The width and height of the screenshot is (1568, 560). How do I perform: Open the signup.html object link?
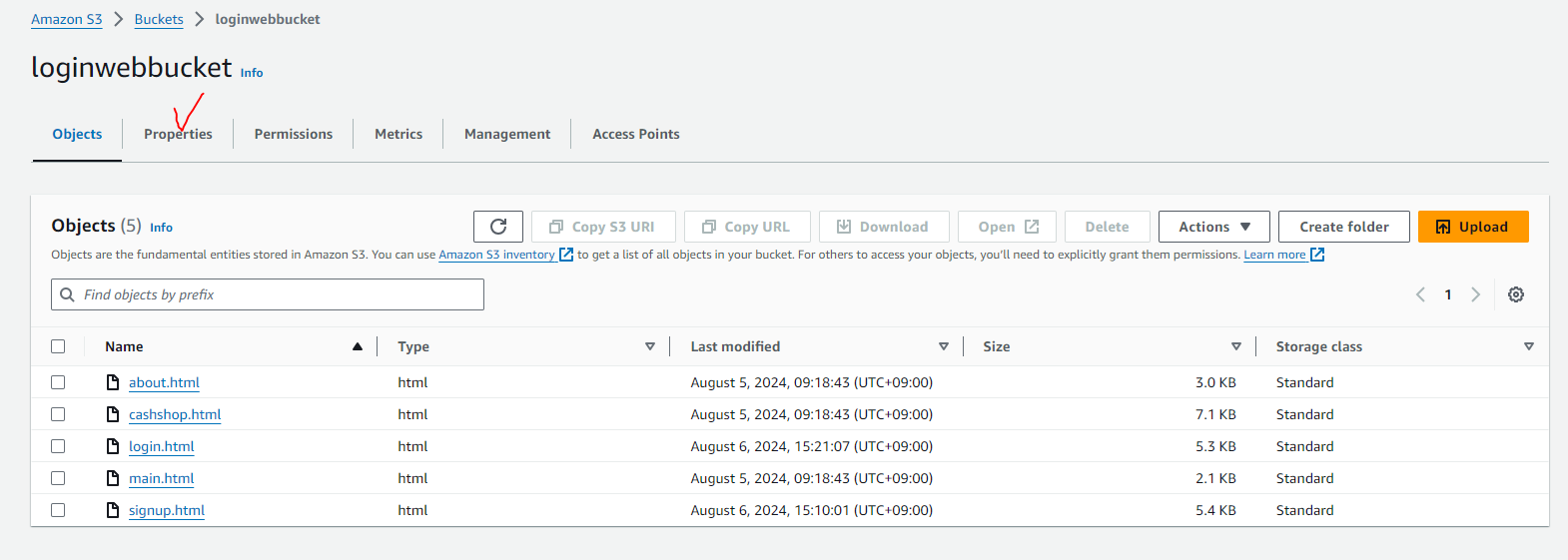pyautogui.click(x=167, y=510)
